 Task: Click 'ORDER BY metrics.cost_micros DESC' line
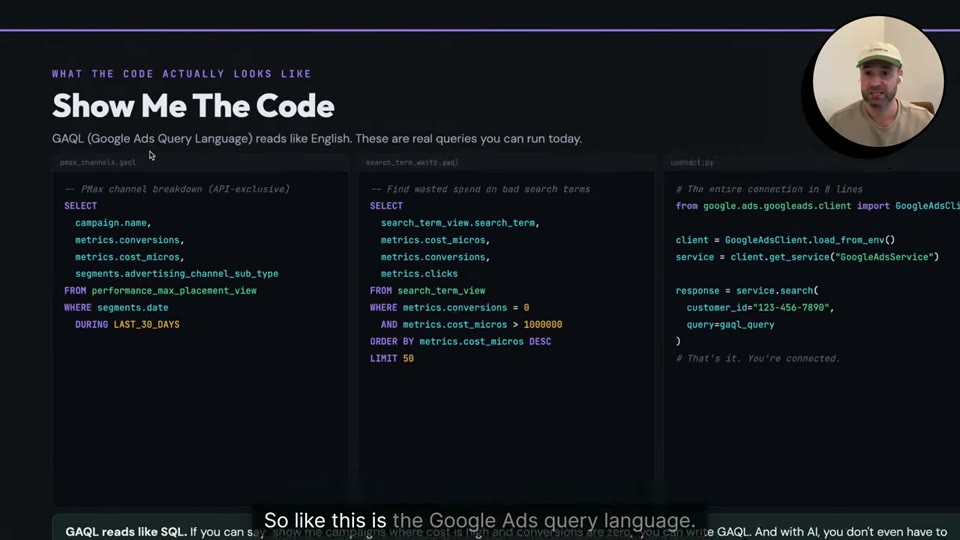[460, 342]
